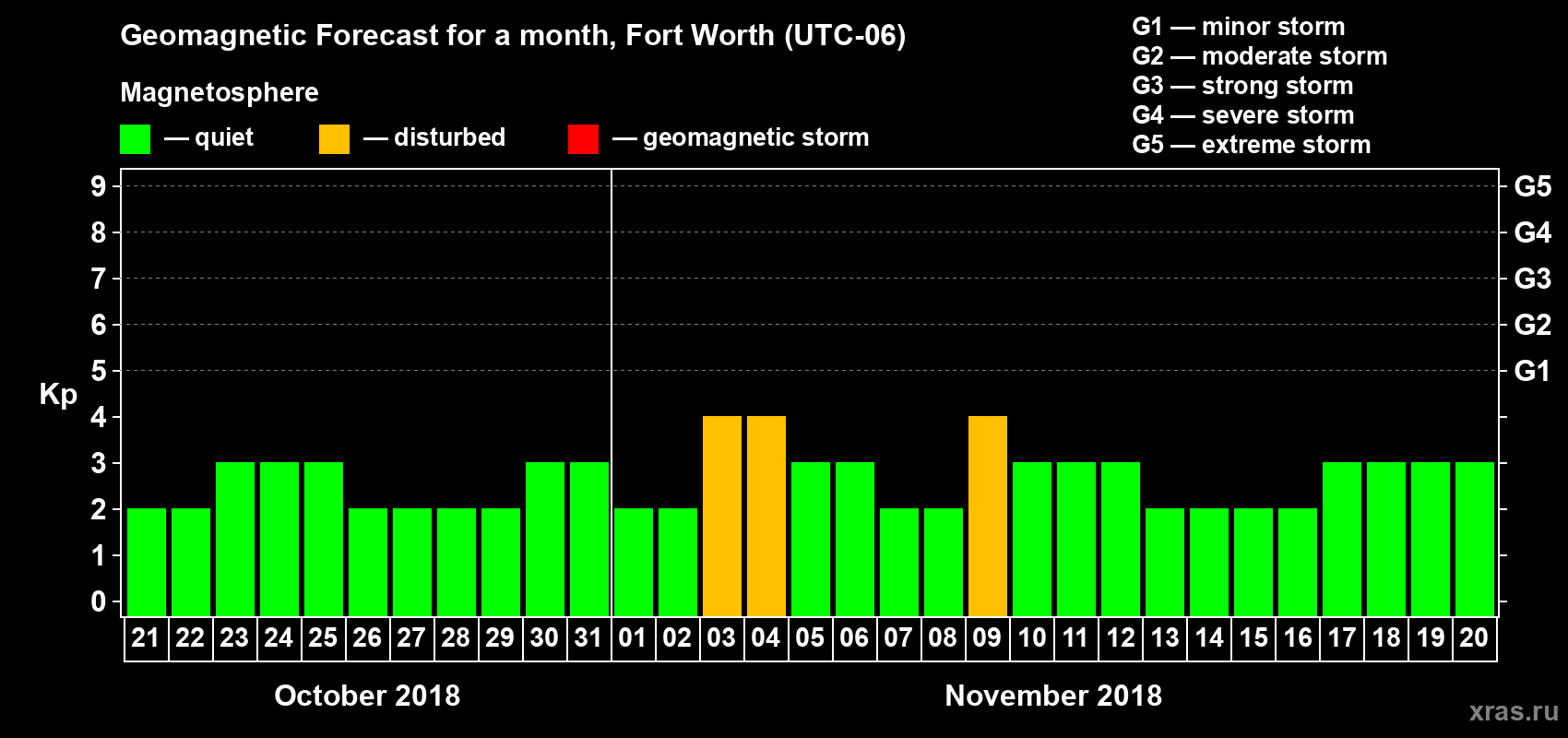
Task: Click the green bar for November 12
Action: 1121,539
